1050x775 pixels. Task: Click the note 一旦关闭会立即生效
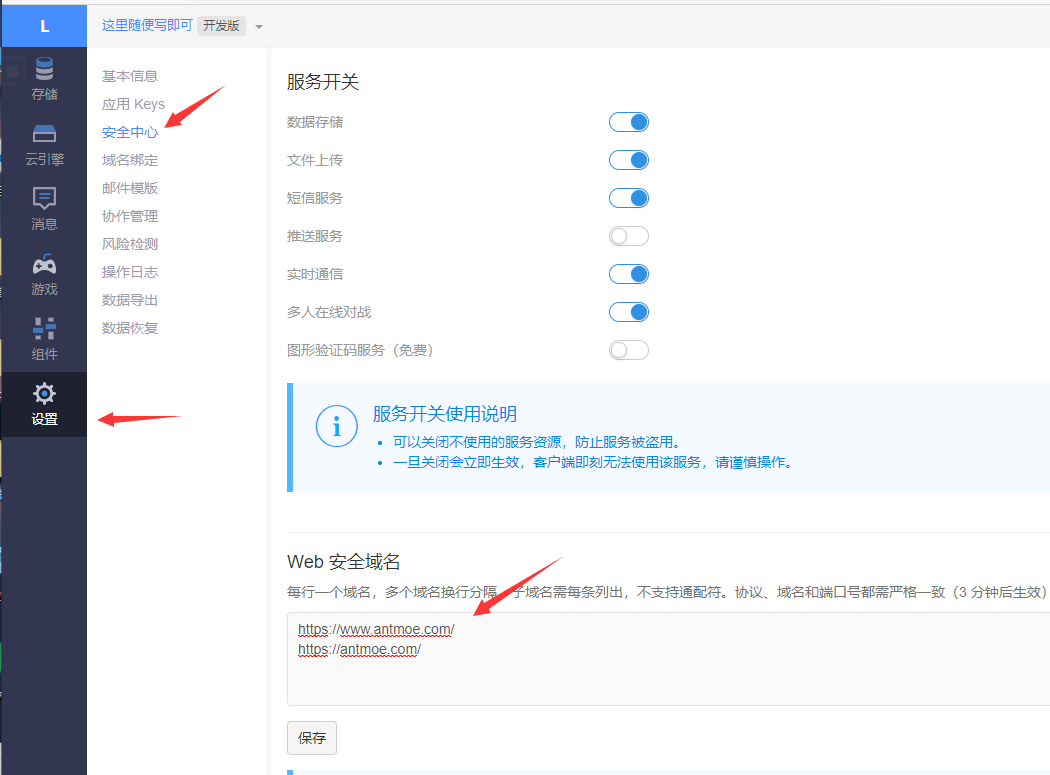click(x=593, y=462)
